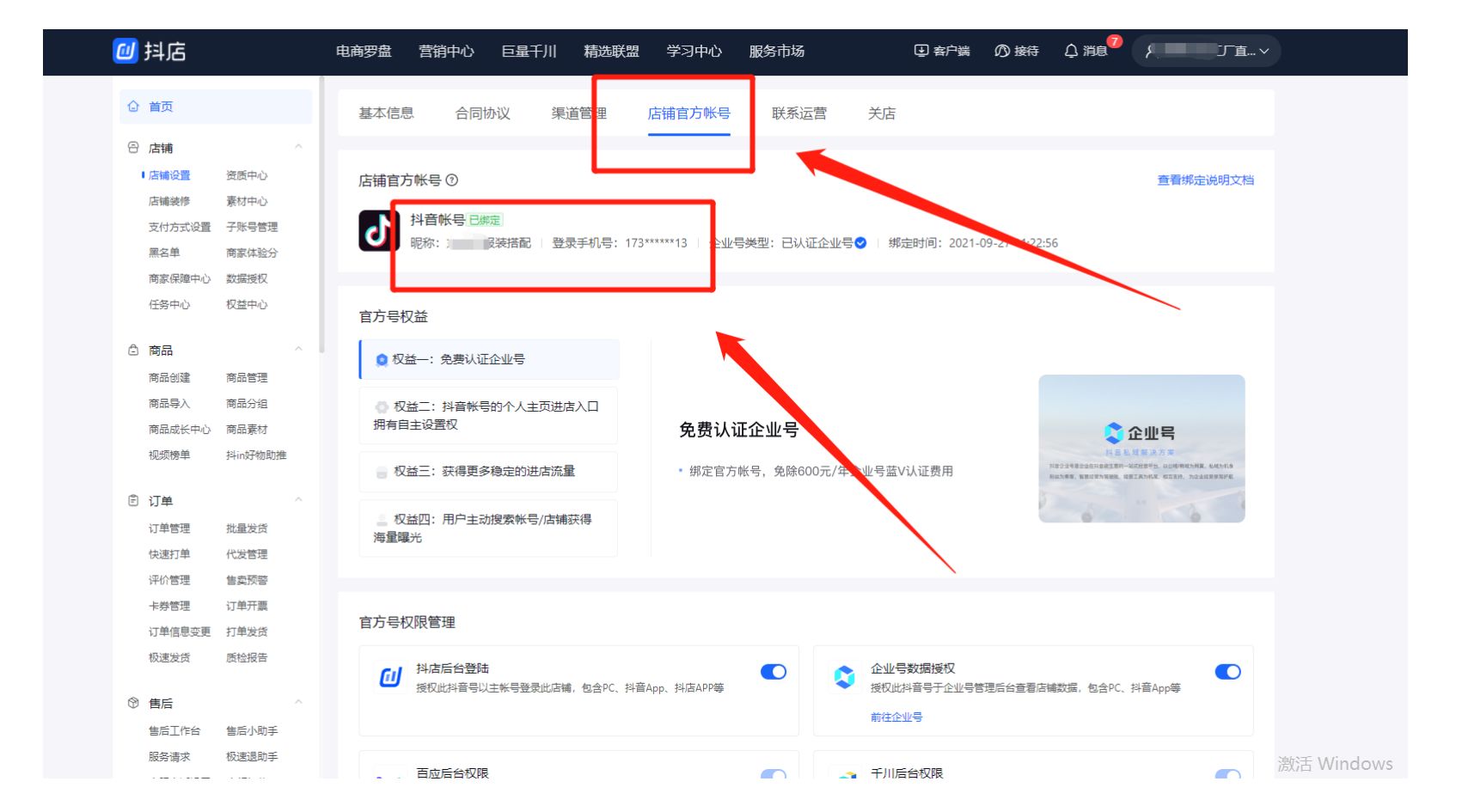Select the 店铺官方帐号 tab
The height and width of the screenshot is (812, 1462).
pyautogui.click(x=688, y=113)
